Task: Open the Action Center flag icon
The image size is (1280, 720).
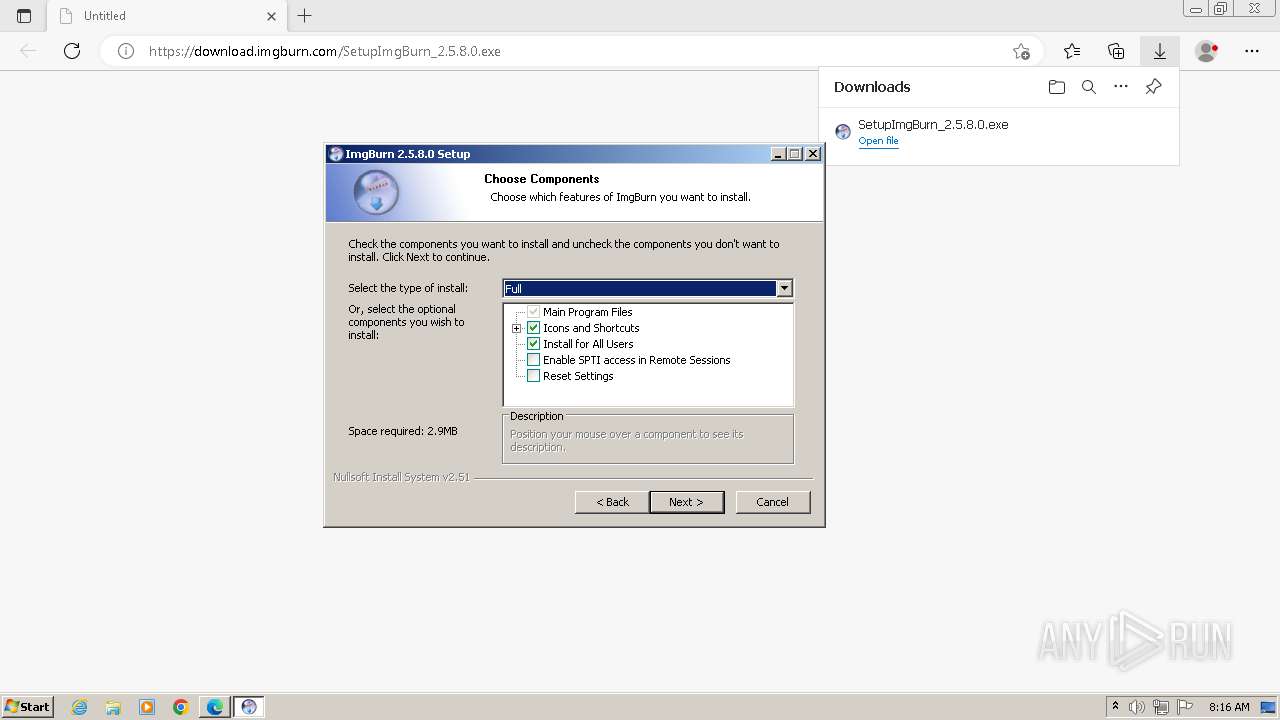Action: click(1185, 707)
